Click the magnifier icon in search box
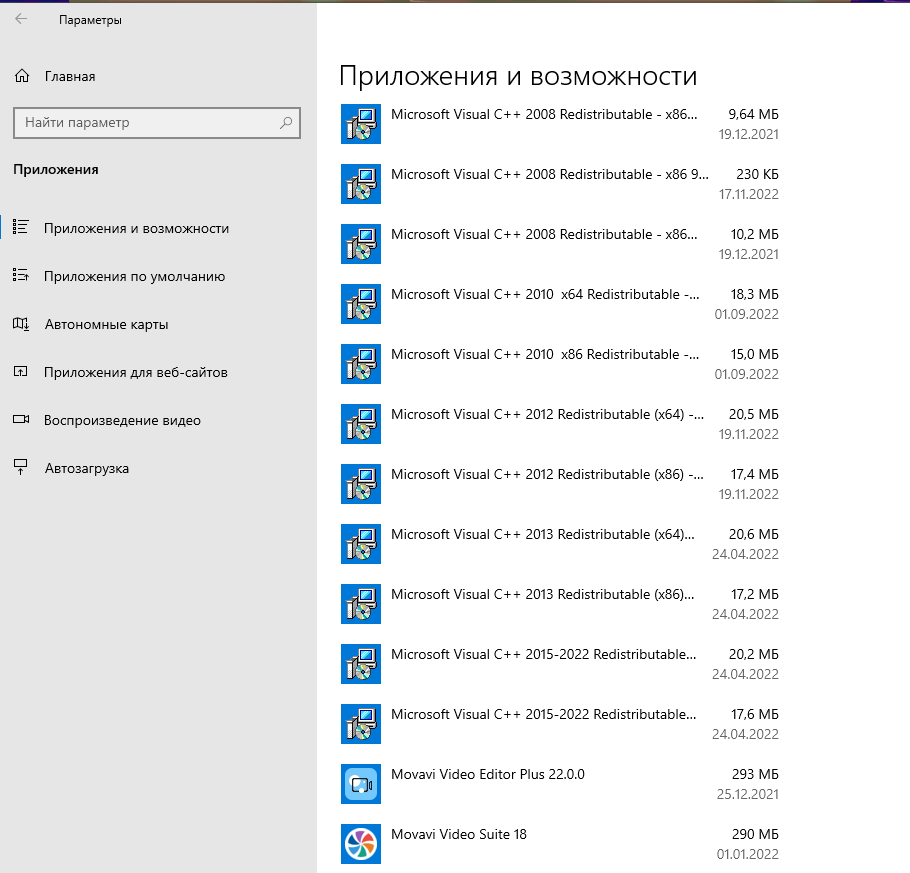This screenshot has width=910, height=873. click(x=286, y=122)
